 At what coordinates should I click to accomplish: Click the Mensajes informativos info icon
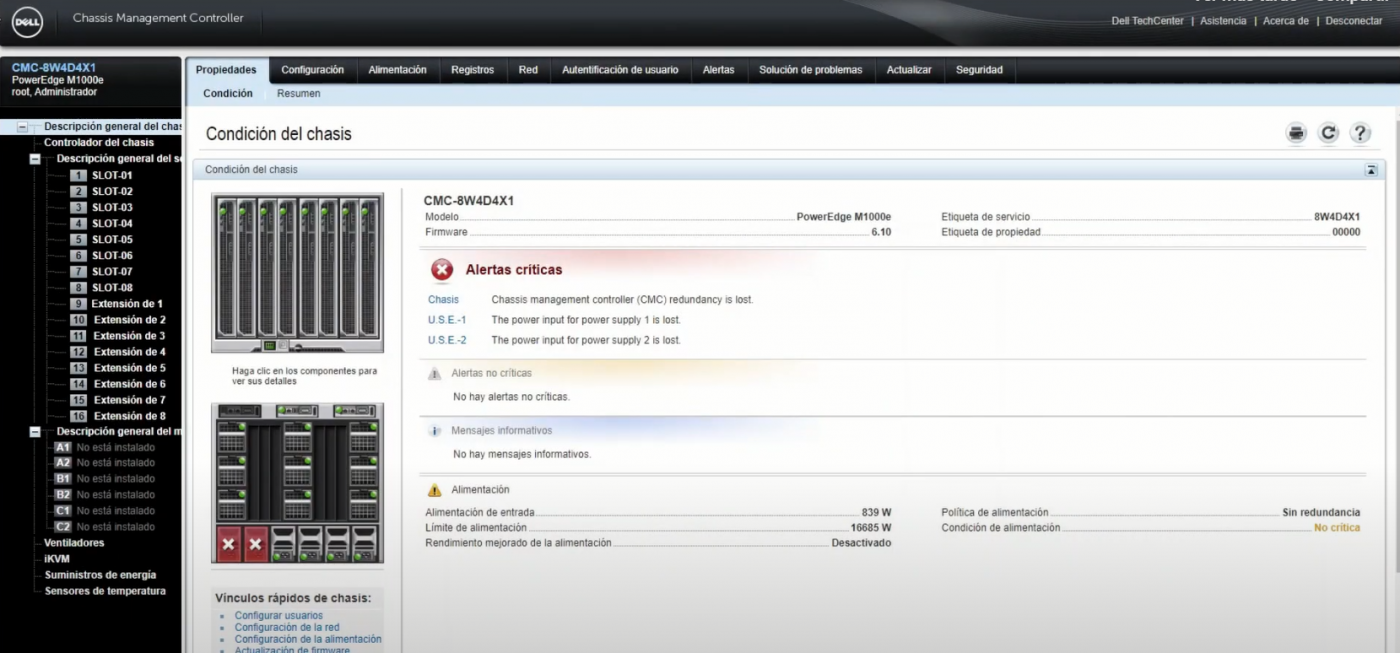point(434,431)
